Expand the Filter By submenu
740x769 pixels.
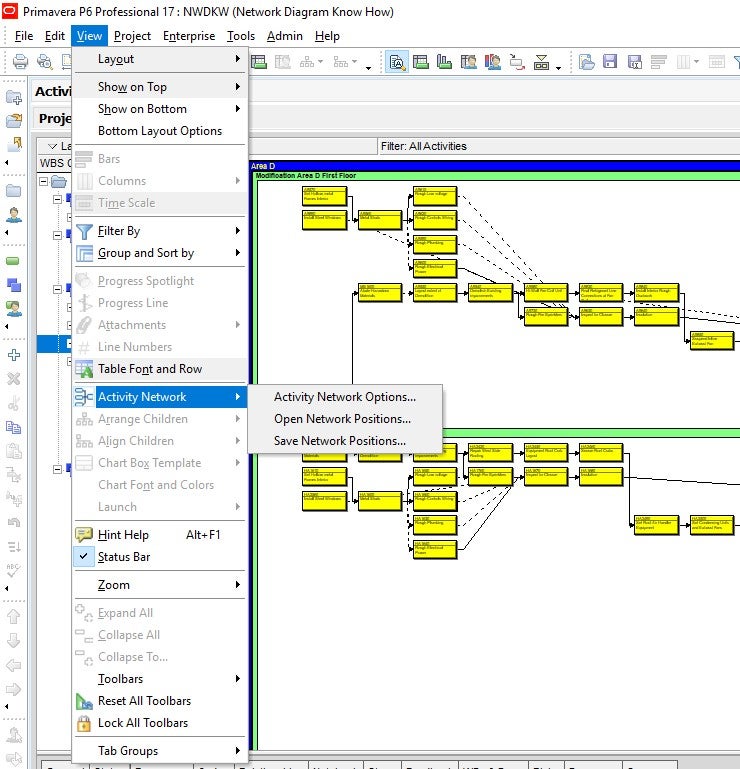[160, 231]
